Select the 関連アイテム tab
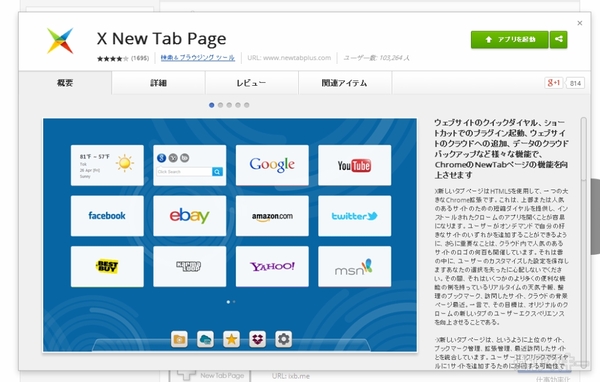This screenshot has width=600, height=382. tap(344, 83)
